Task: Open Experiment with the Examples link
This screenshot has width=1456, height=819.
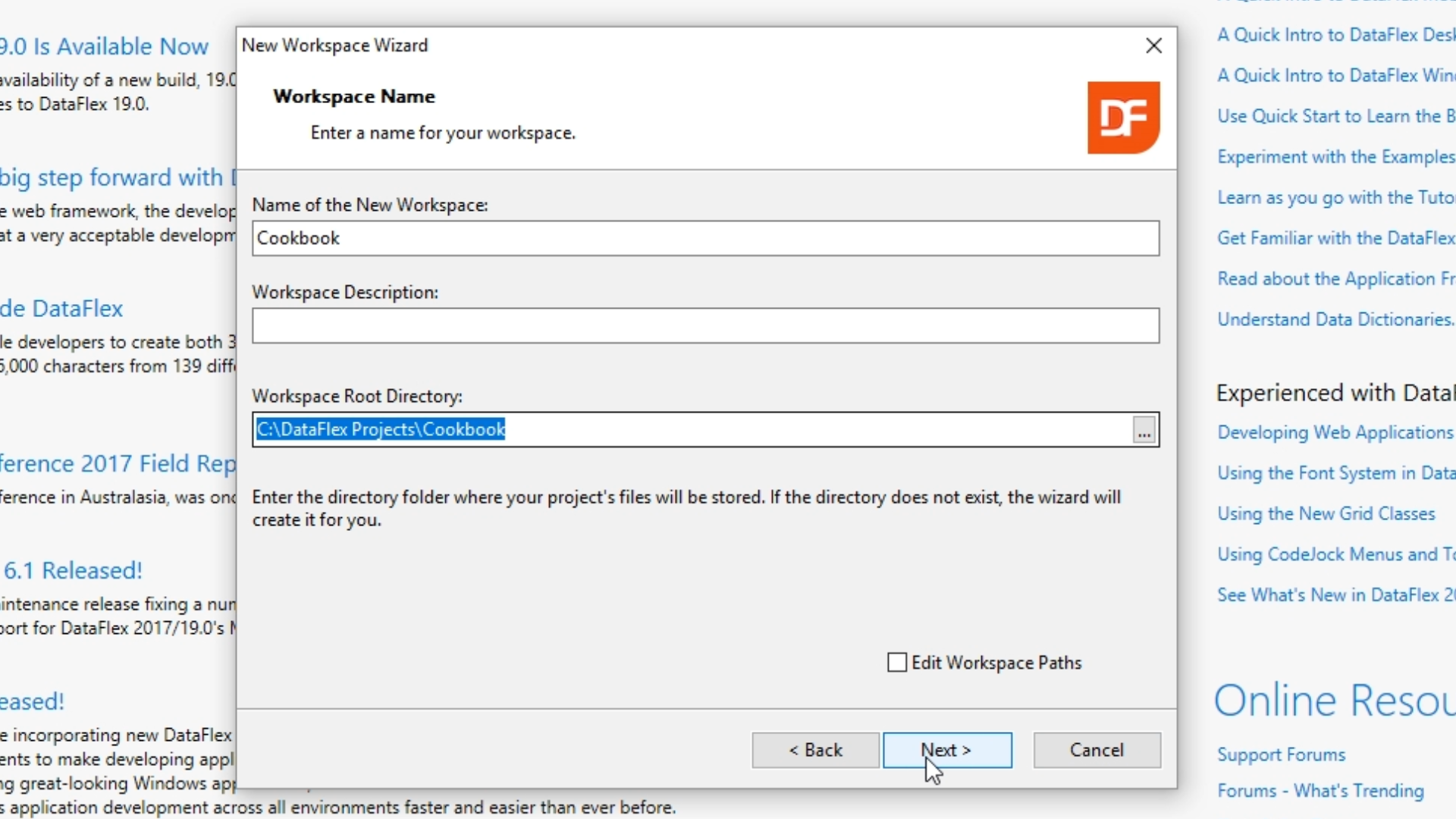Action: [1335, 157]
